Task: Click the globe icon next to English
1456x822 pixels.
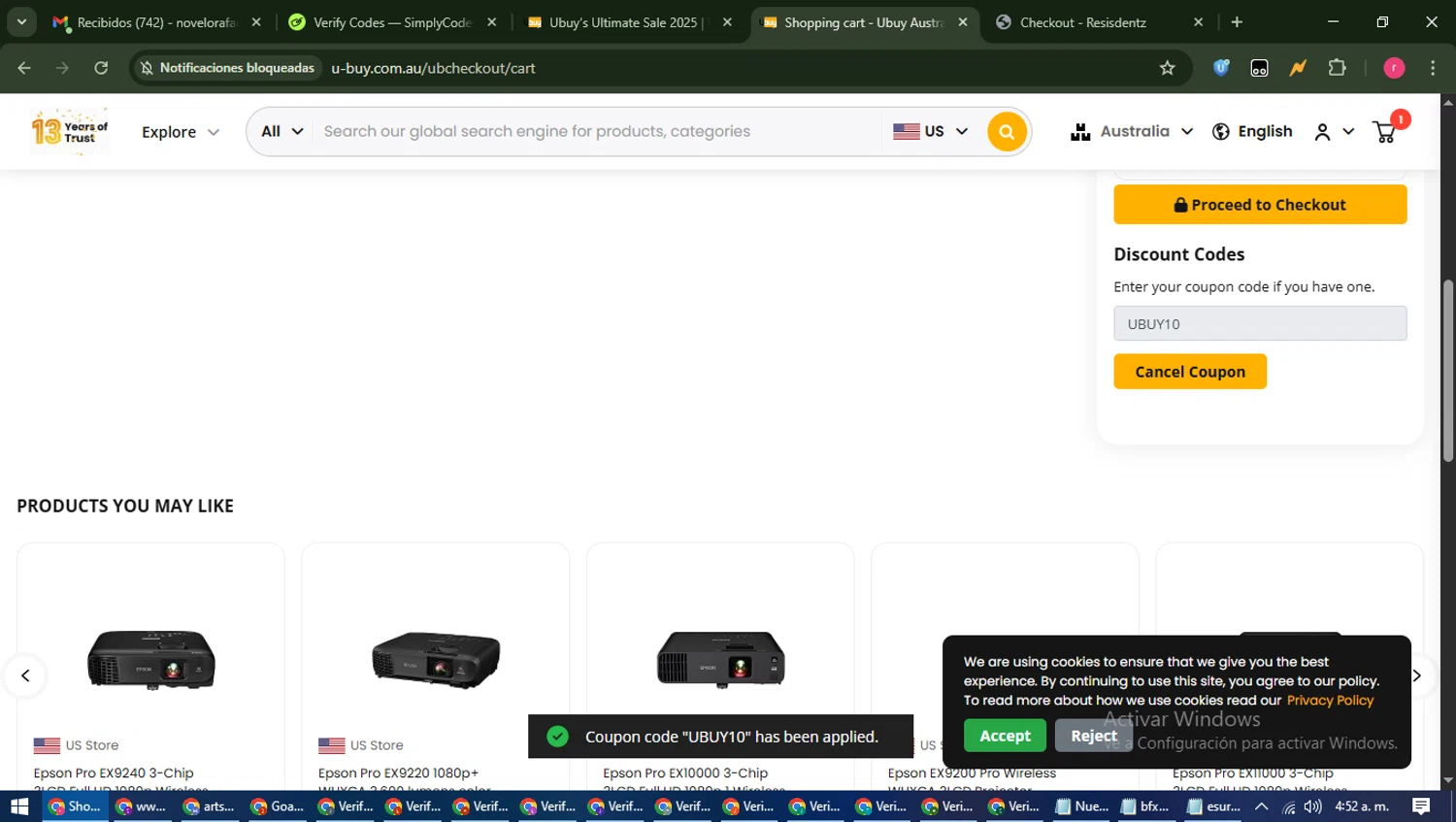Action: 1221,132
